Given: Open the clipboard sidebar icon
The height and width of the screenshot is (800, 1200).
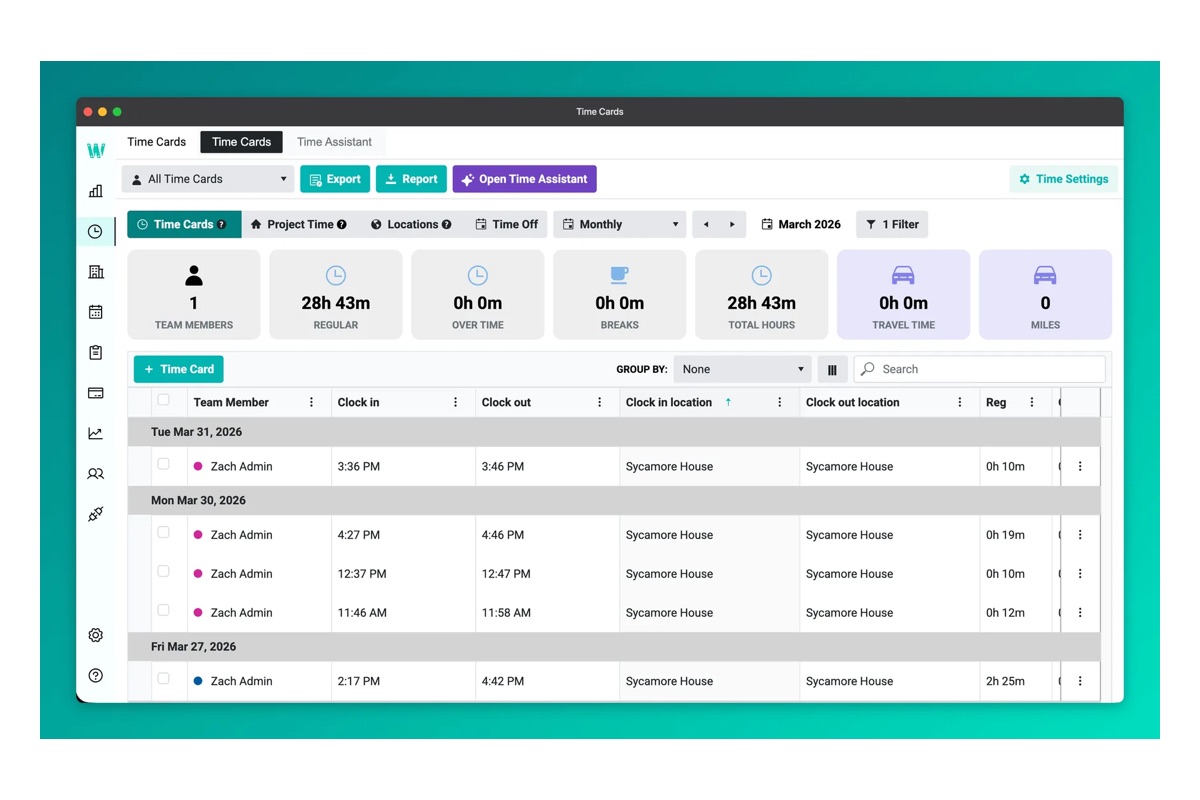Looking at the screenshot, I should tap(96, 352).
